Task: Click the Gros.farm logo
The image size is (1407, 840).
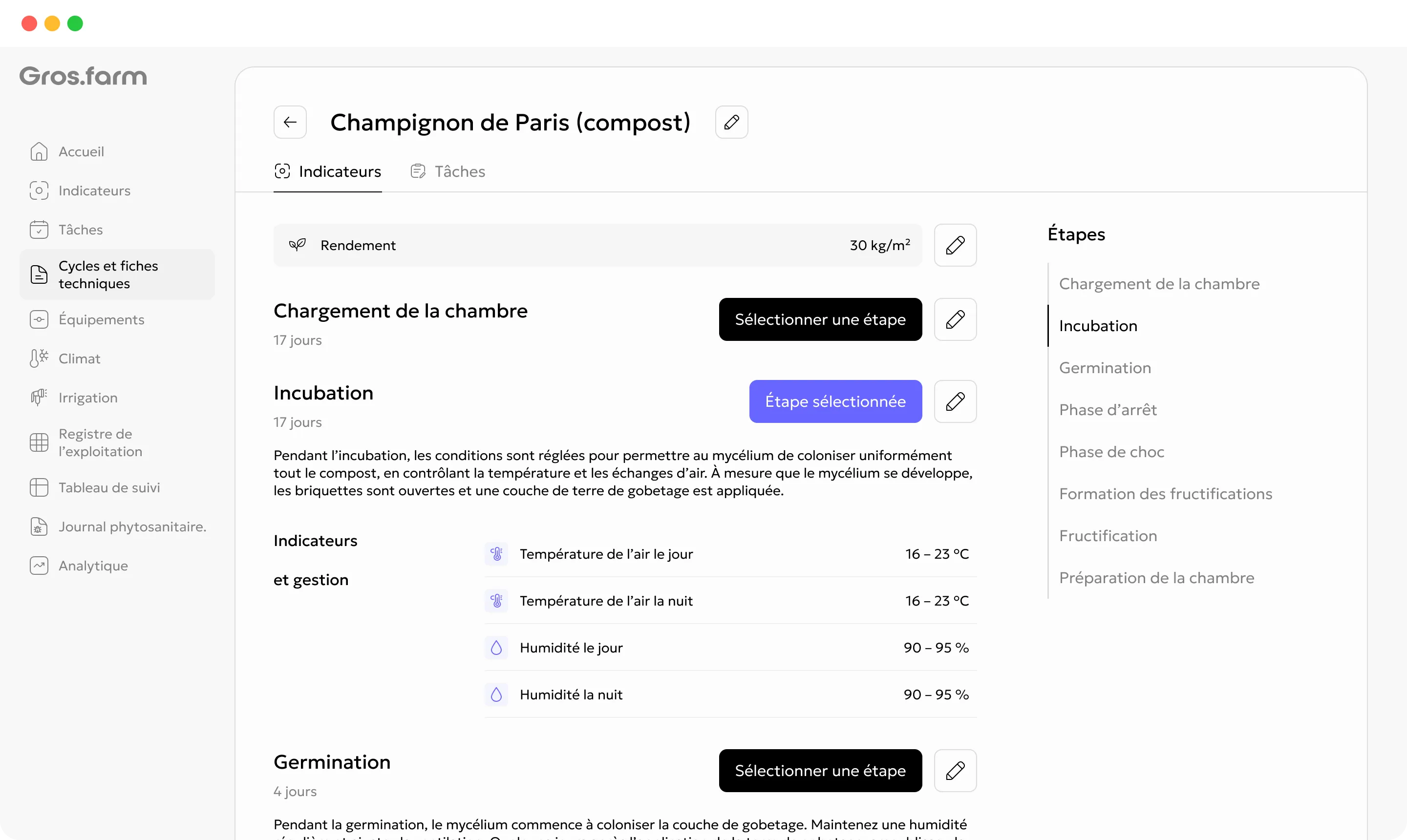Action: [x=83, y=76]
